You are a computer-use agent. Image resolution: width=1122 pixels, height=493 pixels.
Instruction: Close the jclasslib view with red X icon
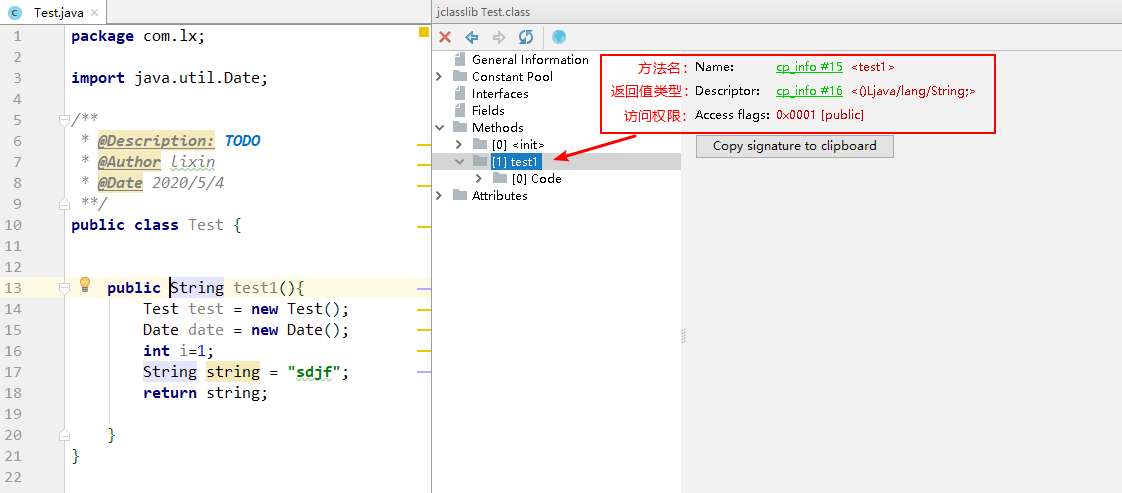coord(445,37)
